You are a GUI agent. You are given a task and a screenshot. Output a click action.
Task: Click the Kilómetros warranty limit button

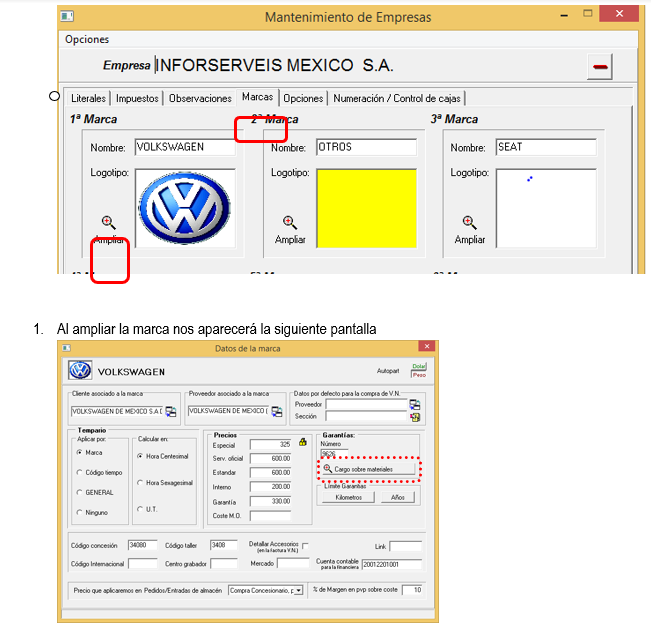(x=349, y=497)
